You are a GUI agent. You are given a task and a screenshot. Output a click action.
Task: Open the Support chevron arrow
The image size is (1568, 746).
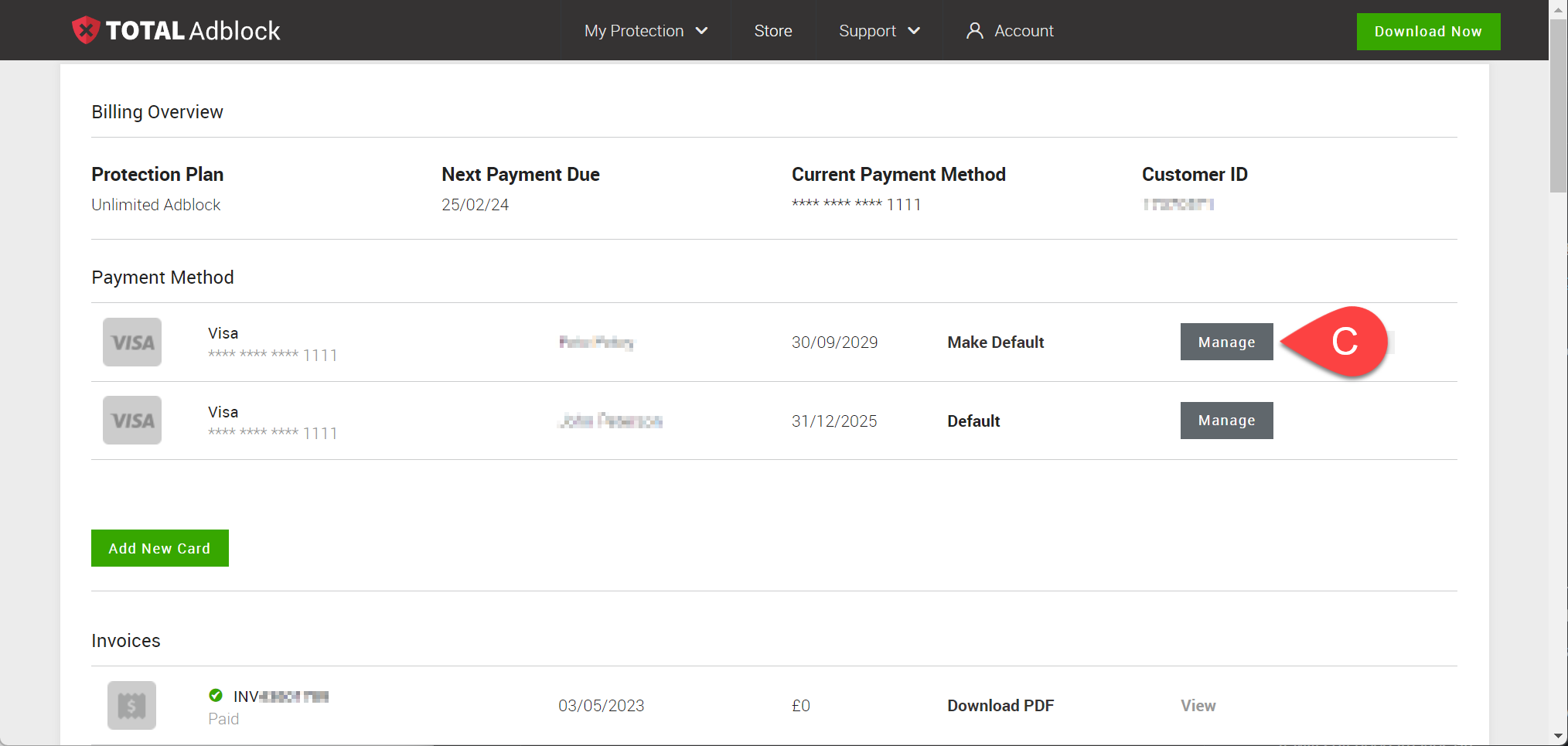pos(914,31)
